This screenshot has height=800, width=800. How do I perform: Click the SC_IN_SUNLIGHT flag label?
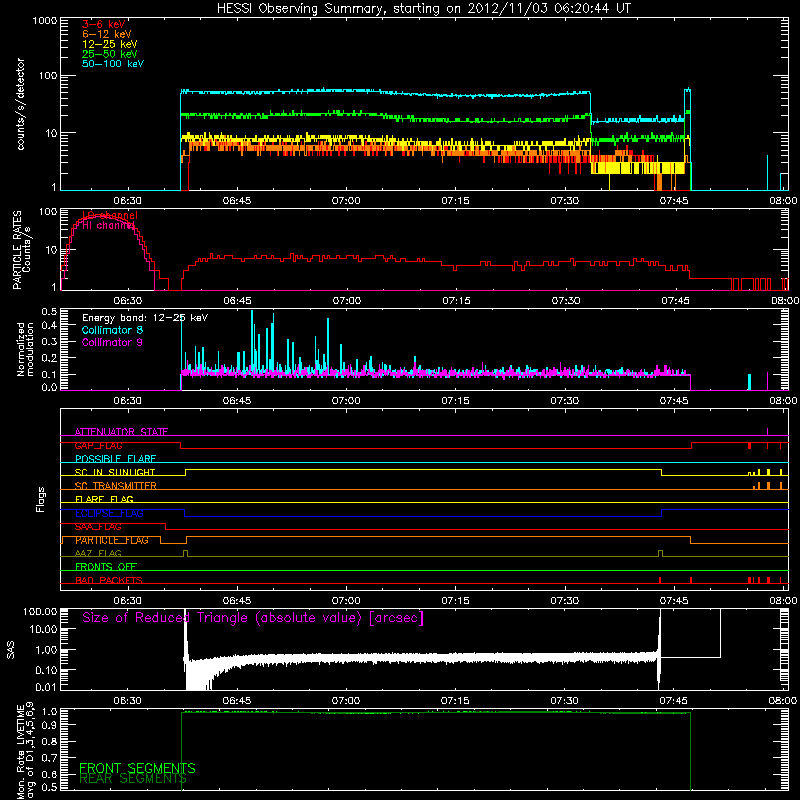[115, 472]
